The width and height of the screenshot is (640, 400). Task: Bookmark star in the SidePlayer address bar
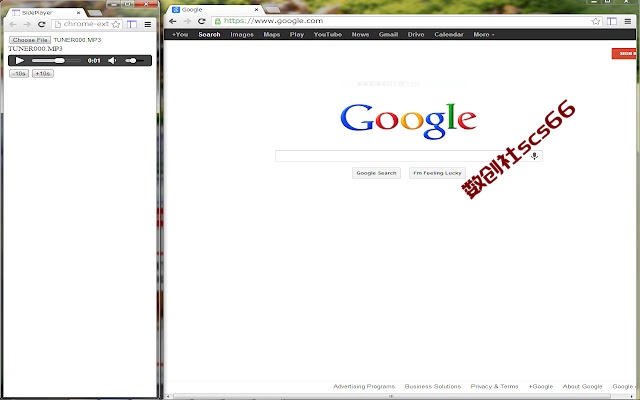116,24
